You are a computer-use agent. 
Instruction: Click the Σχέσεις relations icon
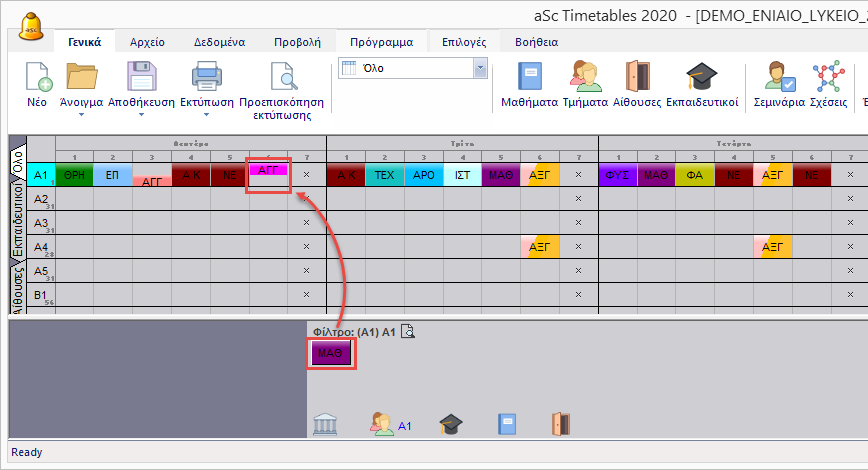(828, 78)
